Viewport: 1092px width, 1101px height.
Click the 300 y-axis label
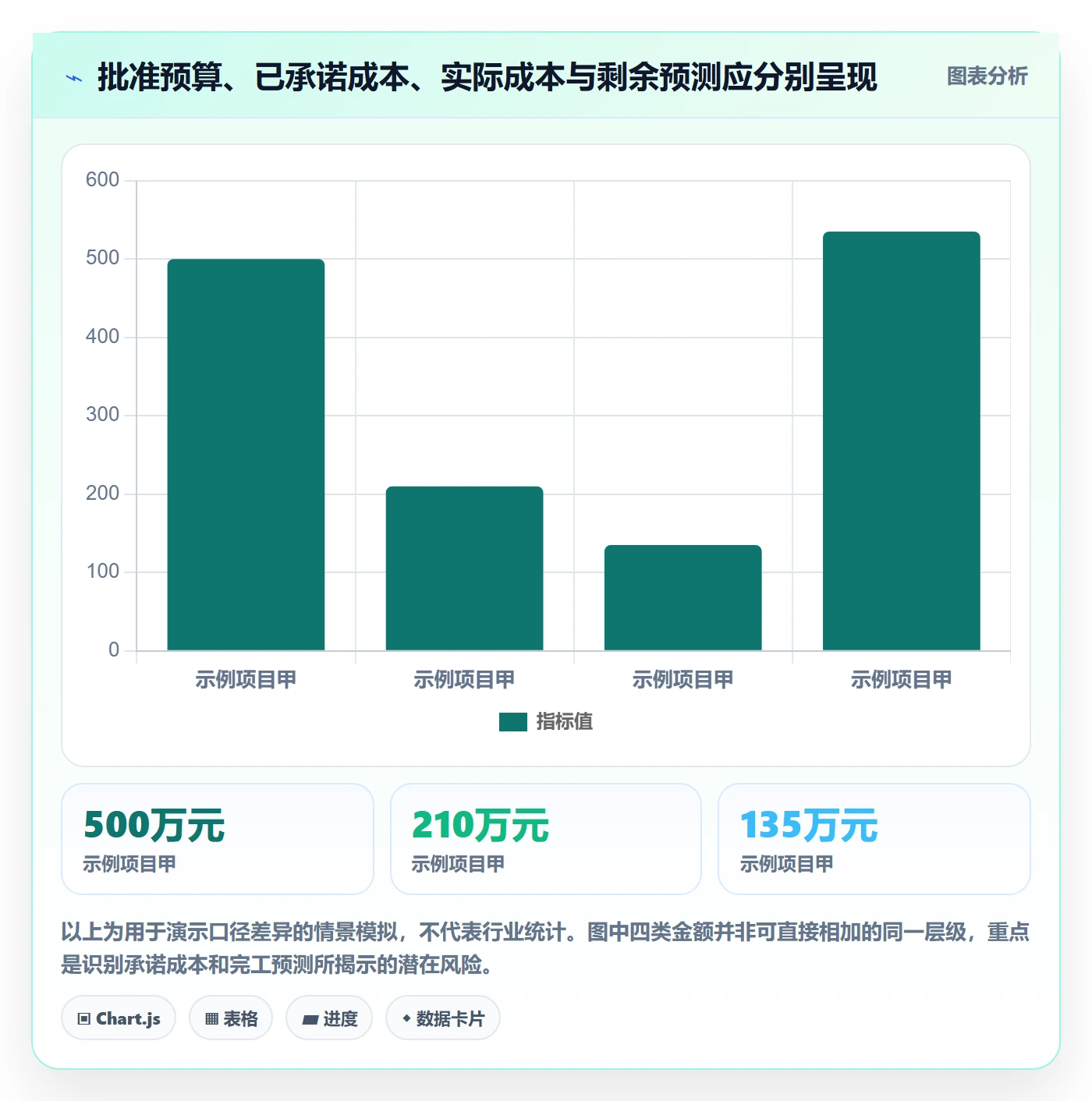102,415
